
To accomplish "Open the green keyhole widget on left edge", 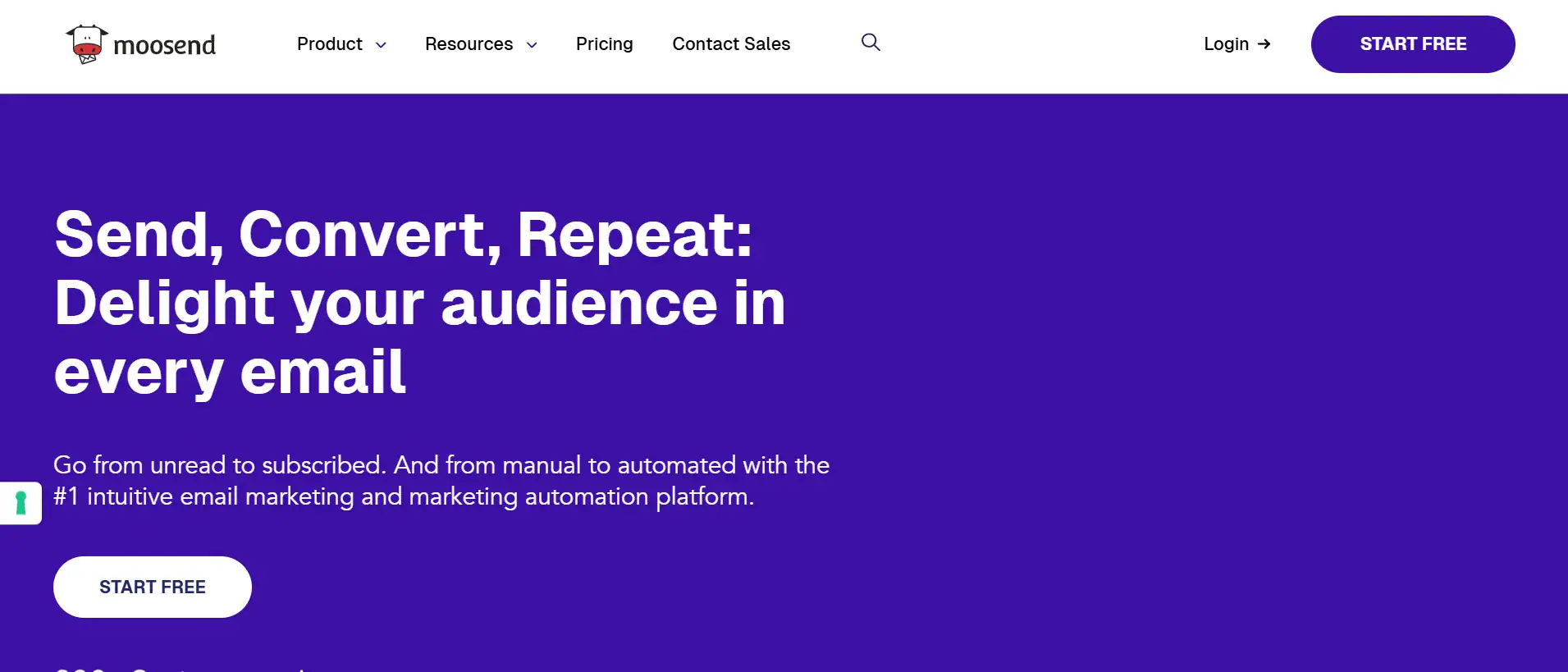I will pos(21,502).
